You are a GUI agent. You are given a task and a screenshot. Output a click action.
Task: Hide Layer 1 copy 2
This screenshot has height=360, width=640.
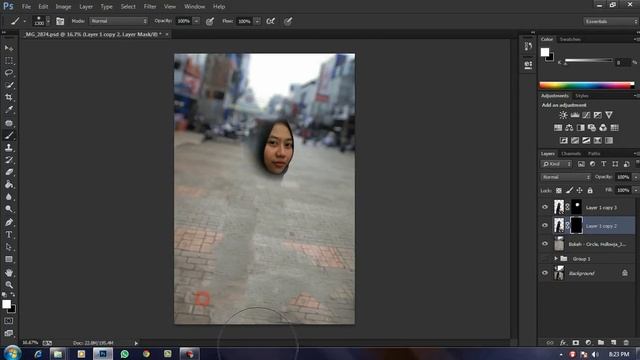click(x=545, y=225)
